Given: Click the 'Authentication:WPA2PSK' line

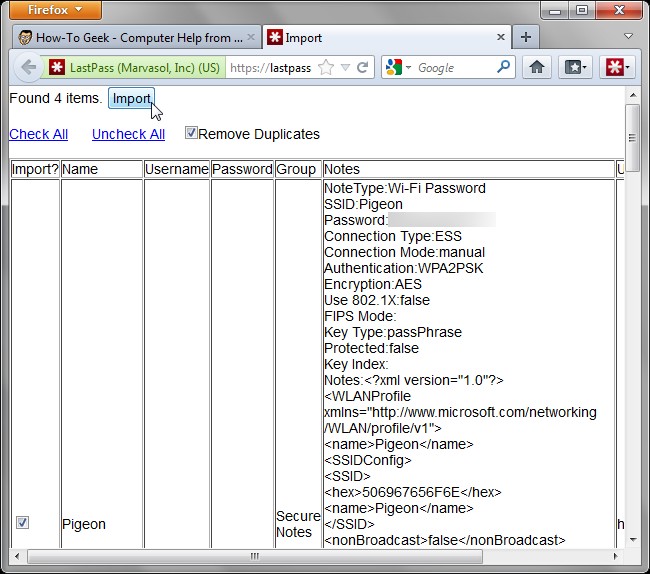Looking at the screenshot, I should tap(404, 268).
